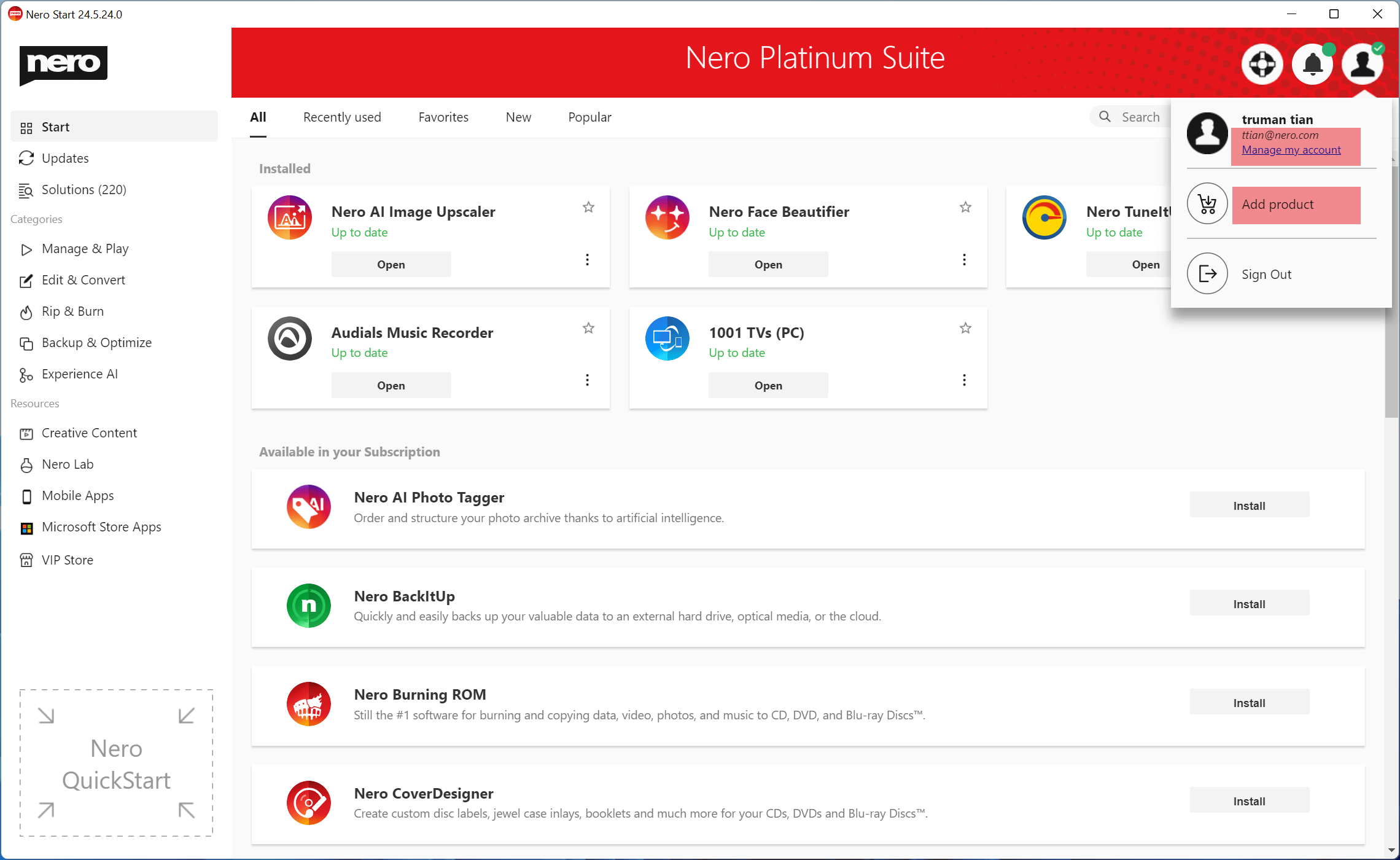1400x860 pixels.
Task: Star the 1001 TVs (PC) app
Action: pos(965,329)
